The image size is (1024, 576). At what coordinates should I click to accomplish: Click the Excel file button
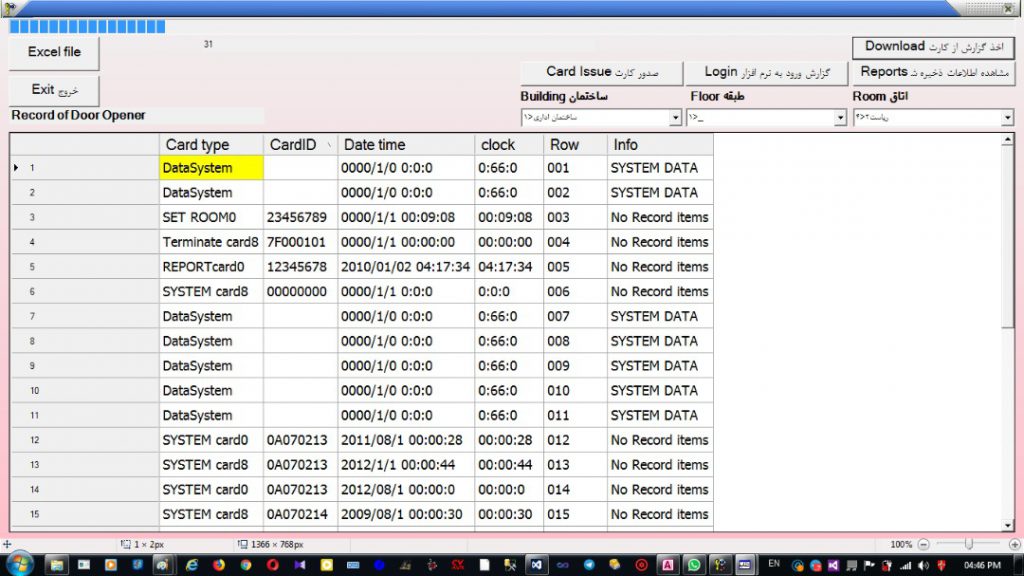[x=54, y=52]
